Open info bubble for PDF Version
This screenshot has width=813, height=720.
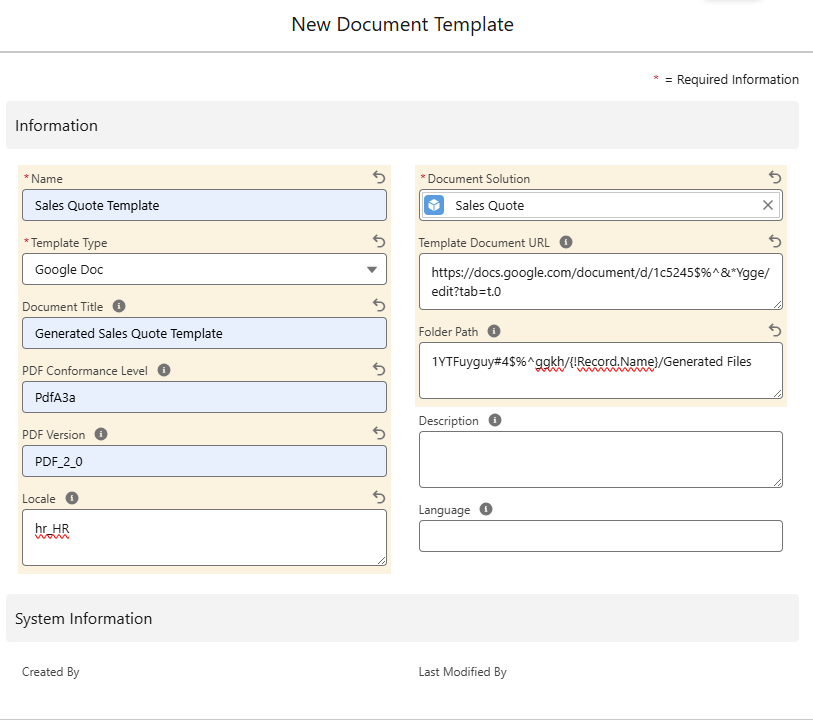coord(101,434)
